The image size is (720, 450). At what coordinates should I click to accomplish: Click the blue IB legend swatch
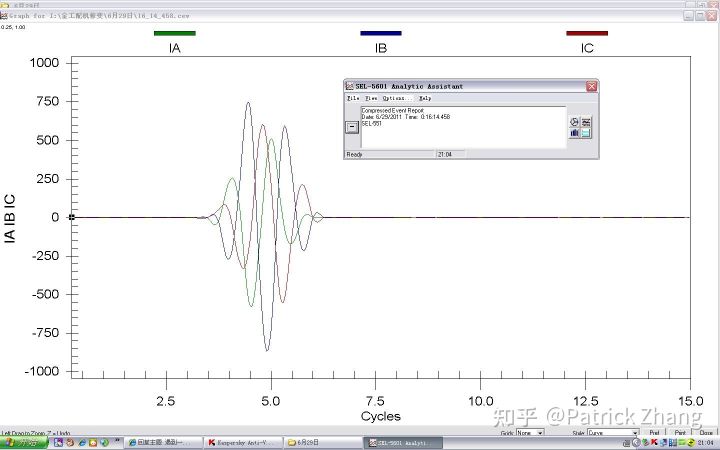(381, 33)
